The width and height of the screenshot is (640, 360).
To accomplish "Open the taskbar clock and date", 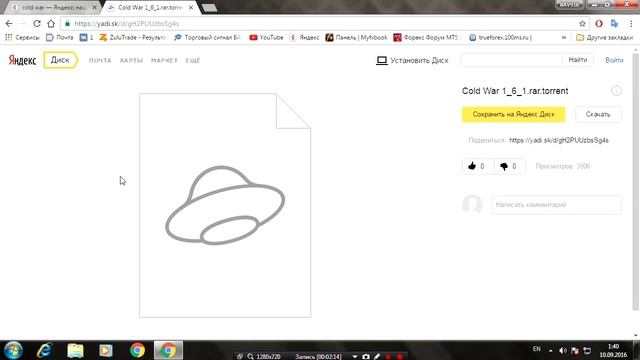I will [x=613, y=350].
